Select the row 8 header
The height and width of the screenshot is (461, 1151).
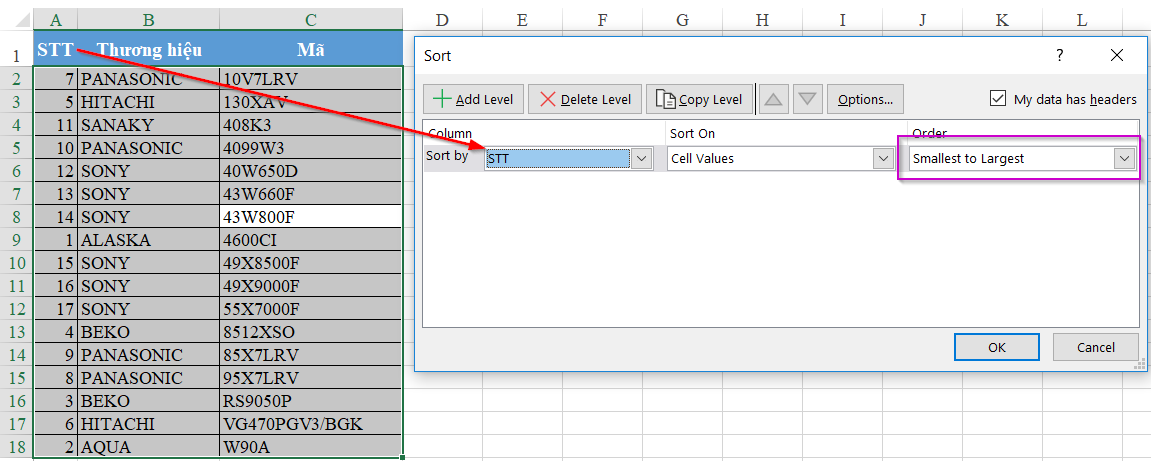pyautogui.click(x=16, y=217)
